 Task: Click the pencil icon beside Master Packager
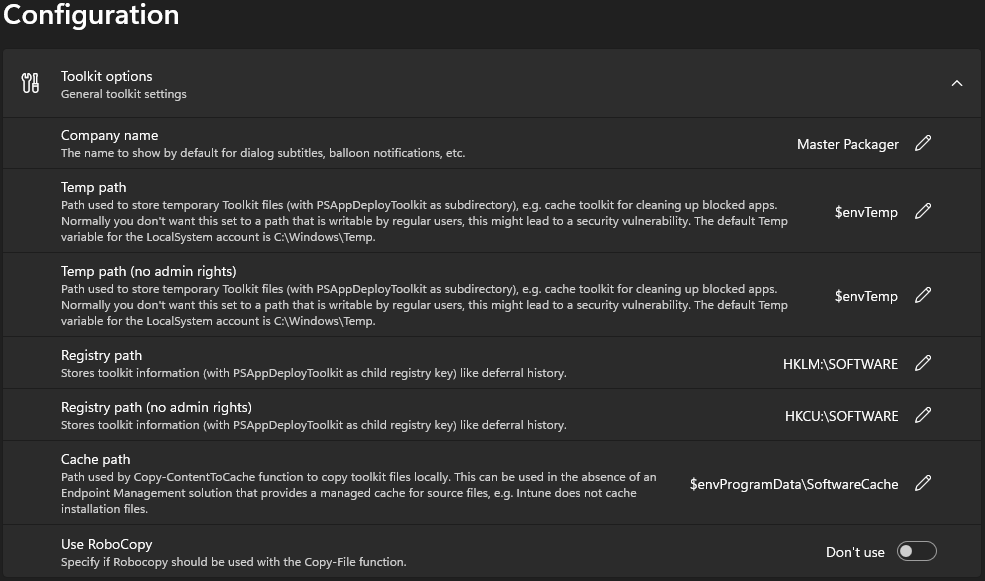pos(922,143)
